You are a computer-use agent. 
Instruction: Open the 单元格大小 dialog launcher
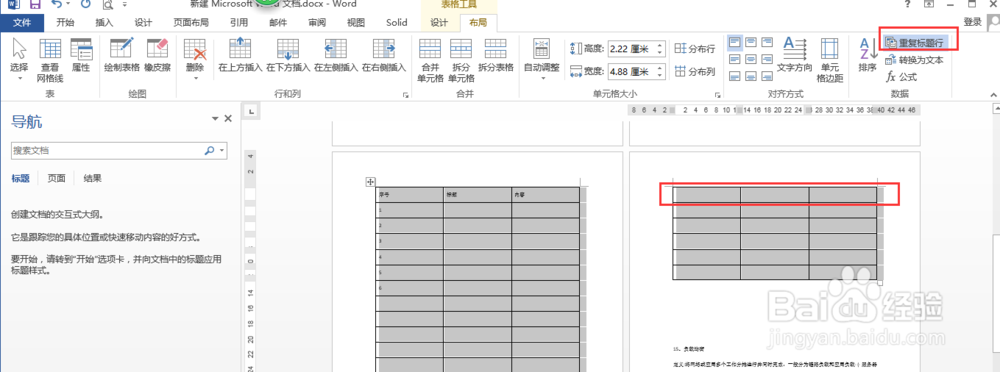pyautogui.click(x=718, y=95)
